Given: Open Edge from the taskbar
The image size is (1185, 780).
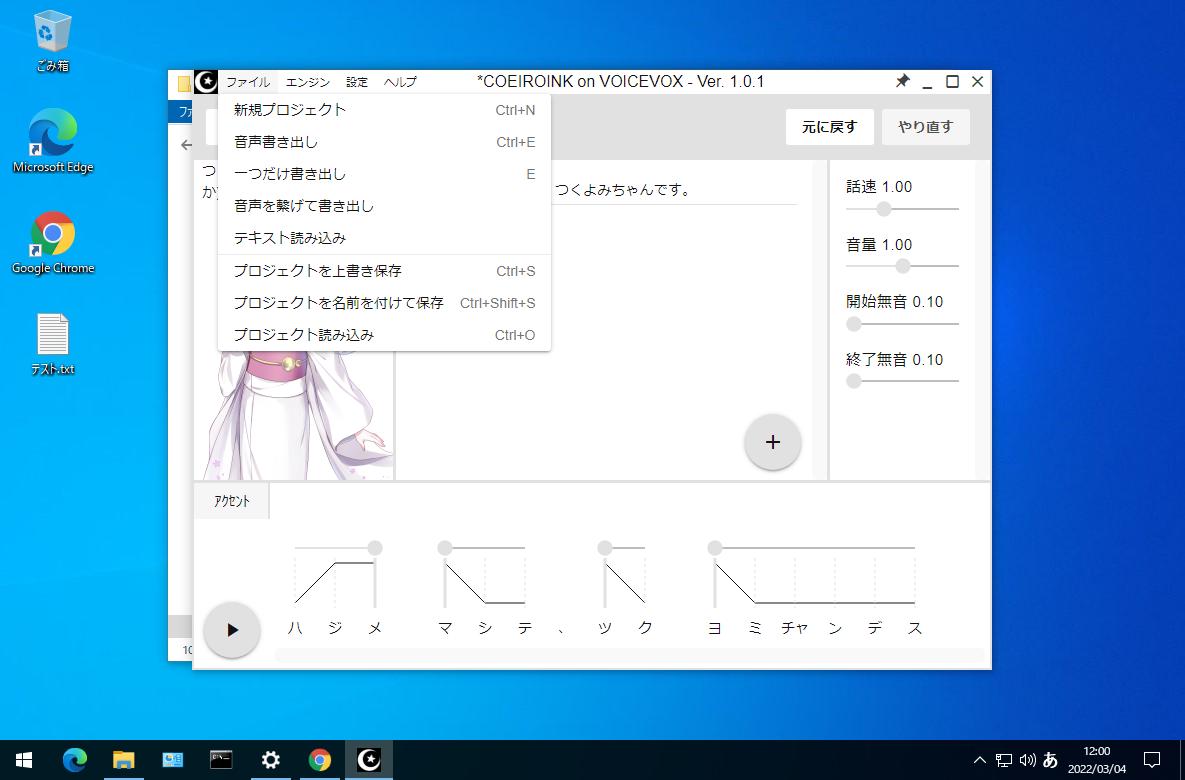Looking at the screenshot, I should (74, 760).
